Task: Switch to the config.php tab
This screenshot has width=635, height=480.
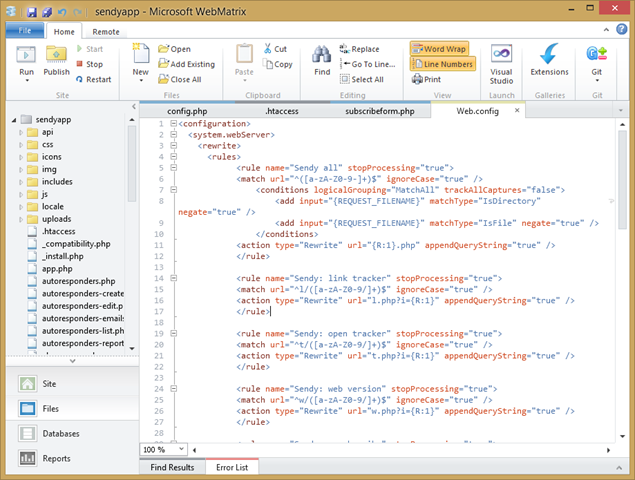Action: (x=187, y=111)
